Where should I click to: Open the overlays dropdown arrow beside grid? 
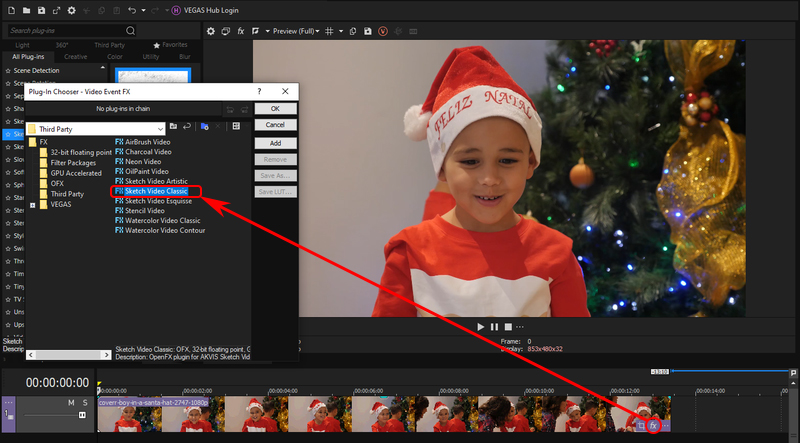(341, 31)
